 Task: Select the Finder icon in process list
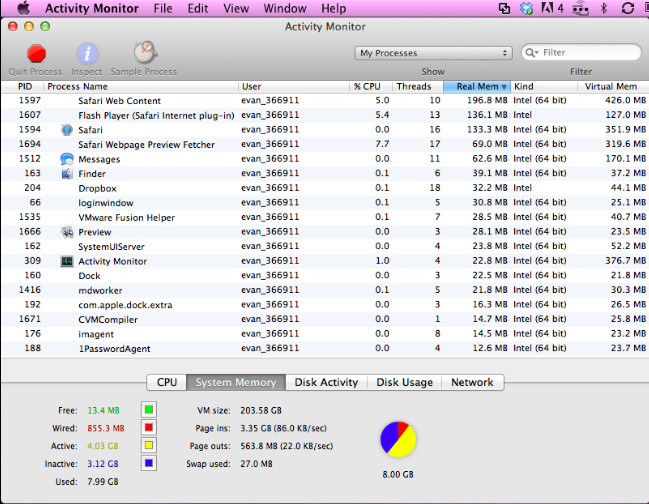[x=67, y=174]
